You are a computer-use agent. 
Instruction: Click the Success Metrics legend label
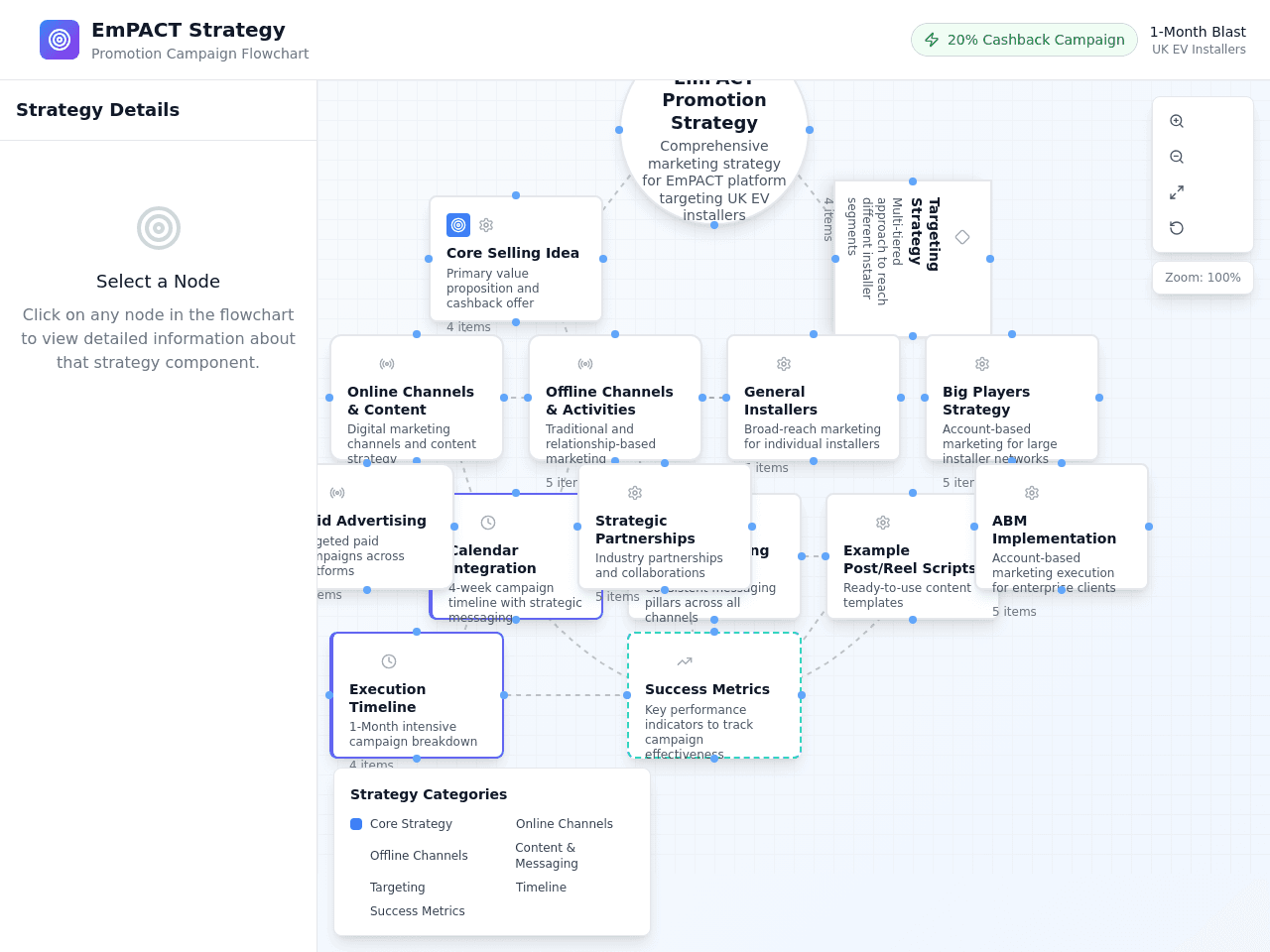(x=418, y=911)
